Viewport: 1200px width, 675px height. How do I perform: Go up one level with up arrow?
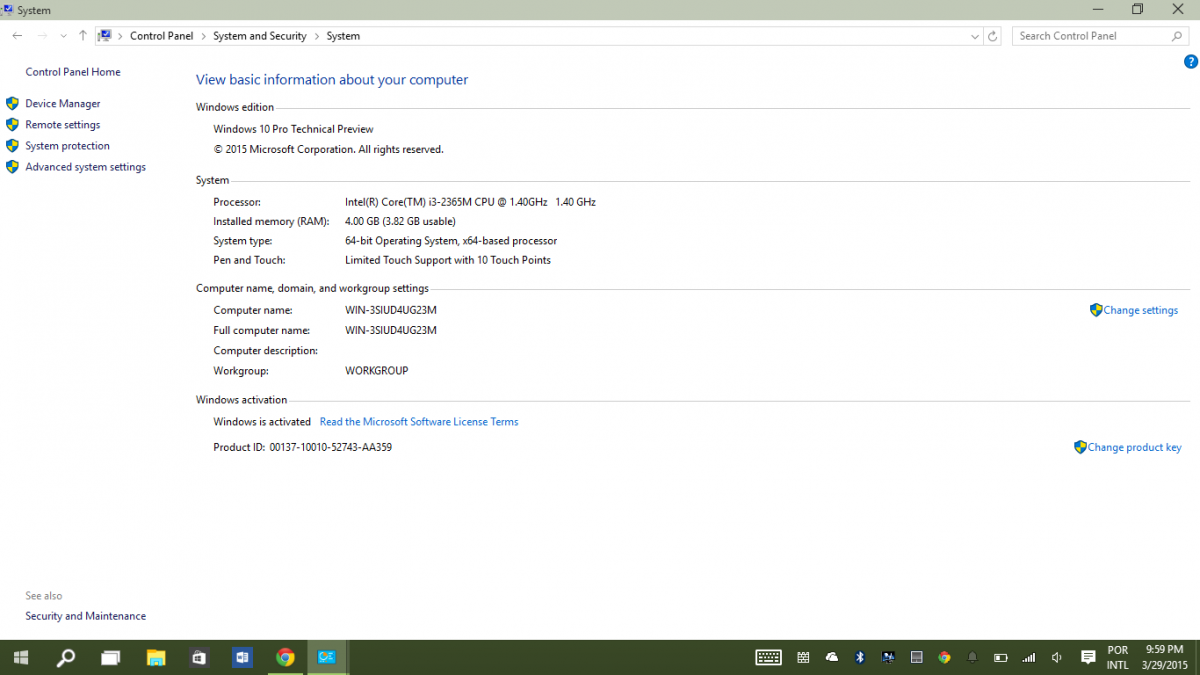click(83, 36)
